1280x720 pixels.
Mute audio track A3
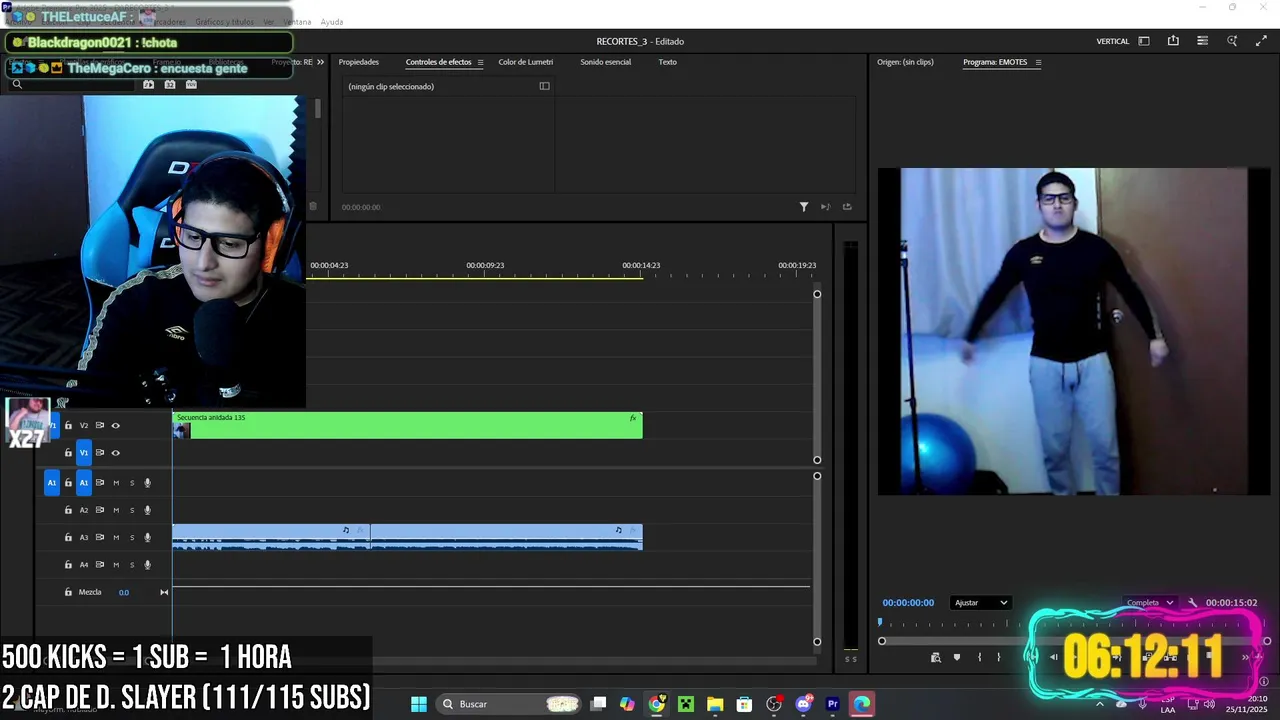[x=116, y=537]
